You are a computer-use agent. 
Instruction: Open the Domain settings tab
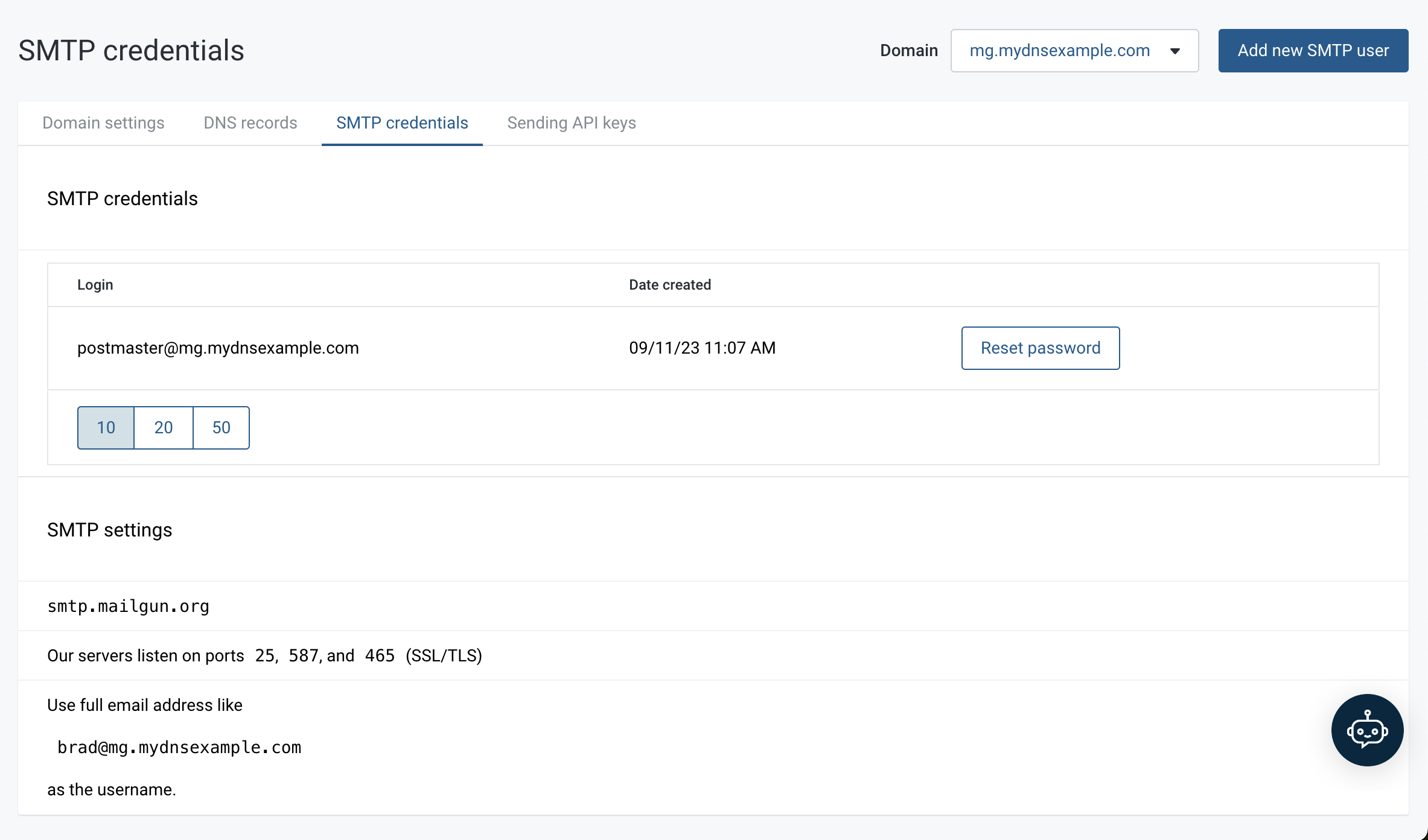coord(103,123)
